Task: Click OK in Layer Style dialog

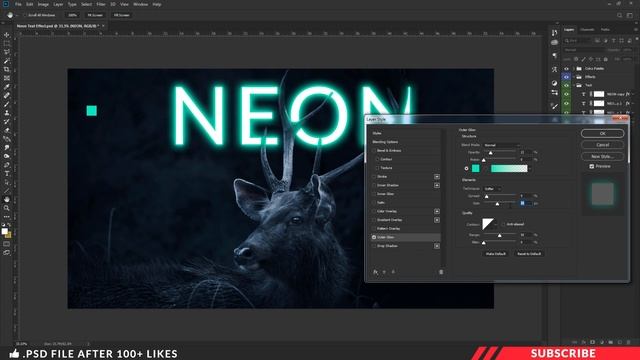Action: pos(602,133)
